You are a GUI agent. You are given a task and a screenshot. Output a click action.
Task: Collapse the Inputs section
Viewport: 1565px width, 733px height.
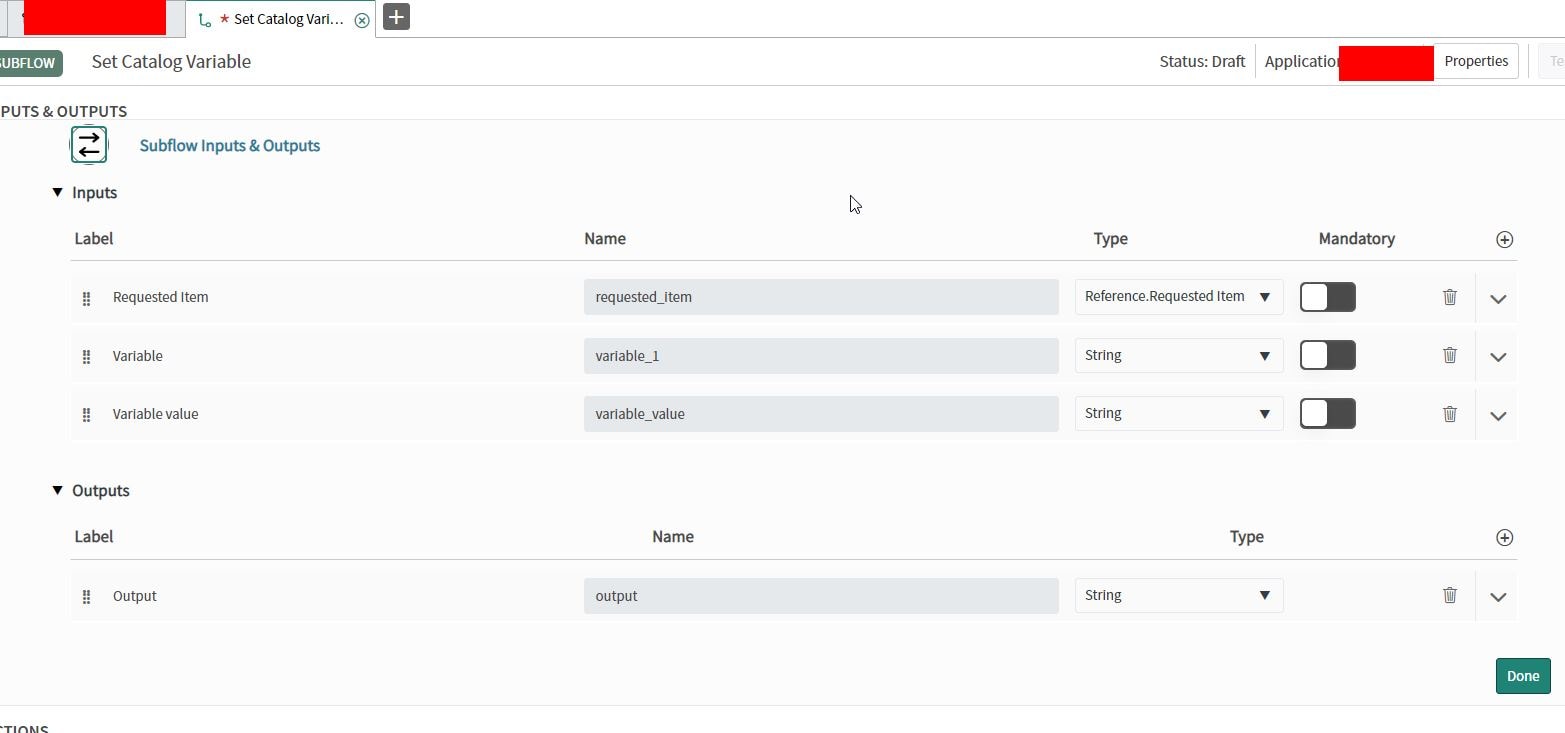click(57, 192)
